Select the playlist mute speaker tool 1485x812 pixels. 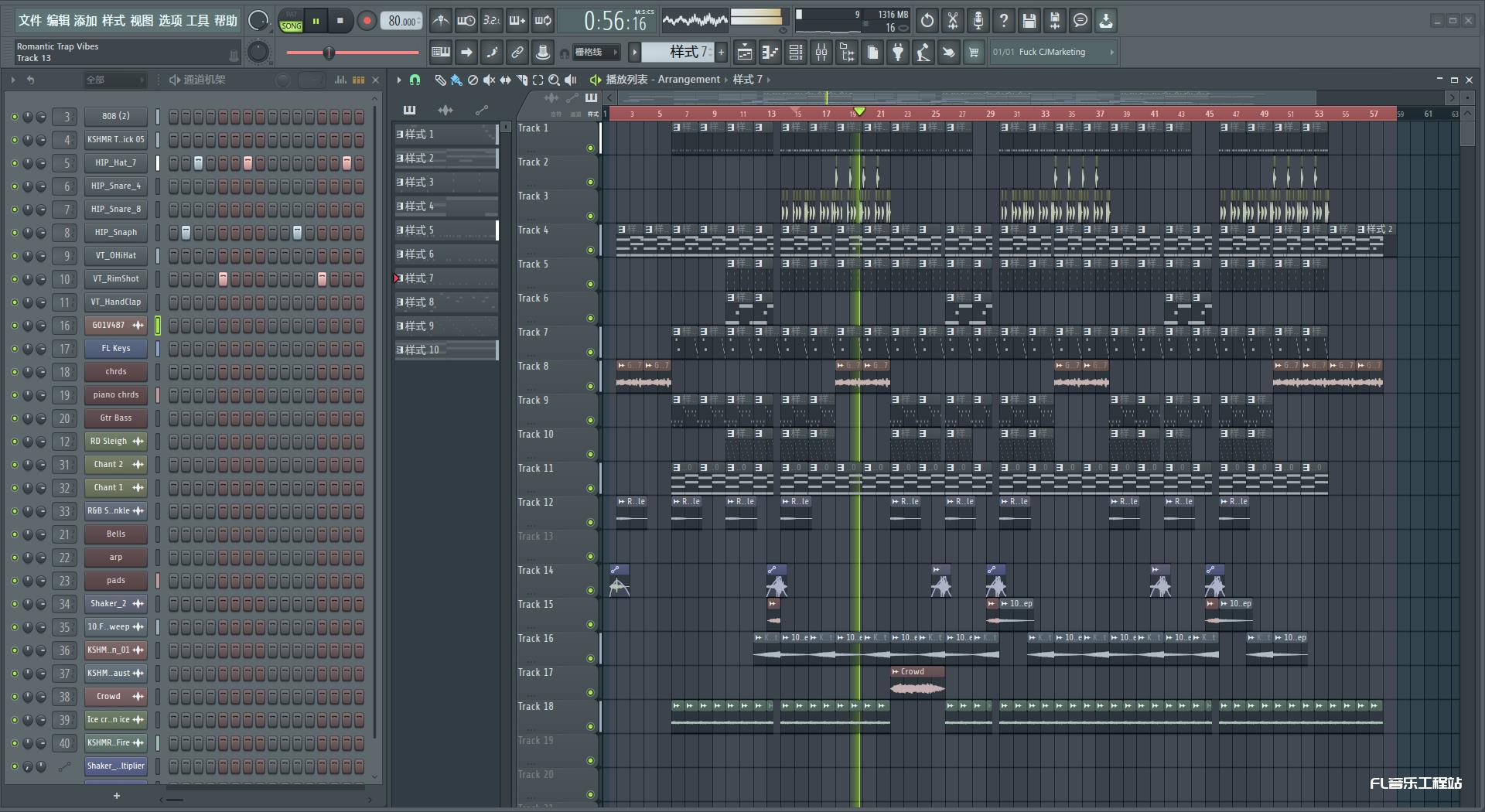(490, 80)
